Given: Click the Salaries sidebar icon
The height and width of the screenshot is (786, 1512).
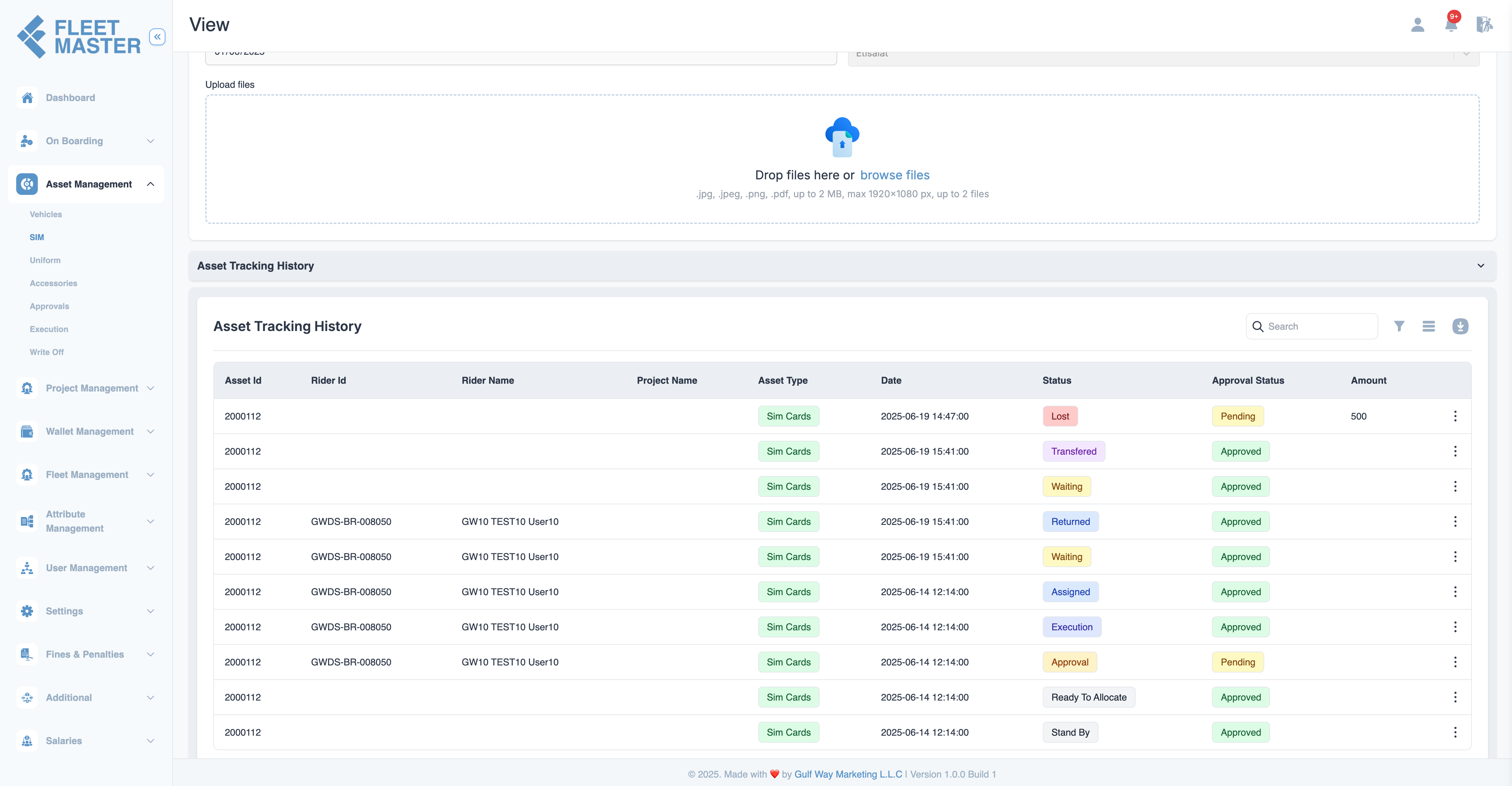Looking at the screenshot, I should [x=27, y=741].
